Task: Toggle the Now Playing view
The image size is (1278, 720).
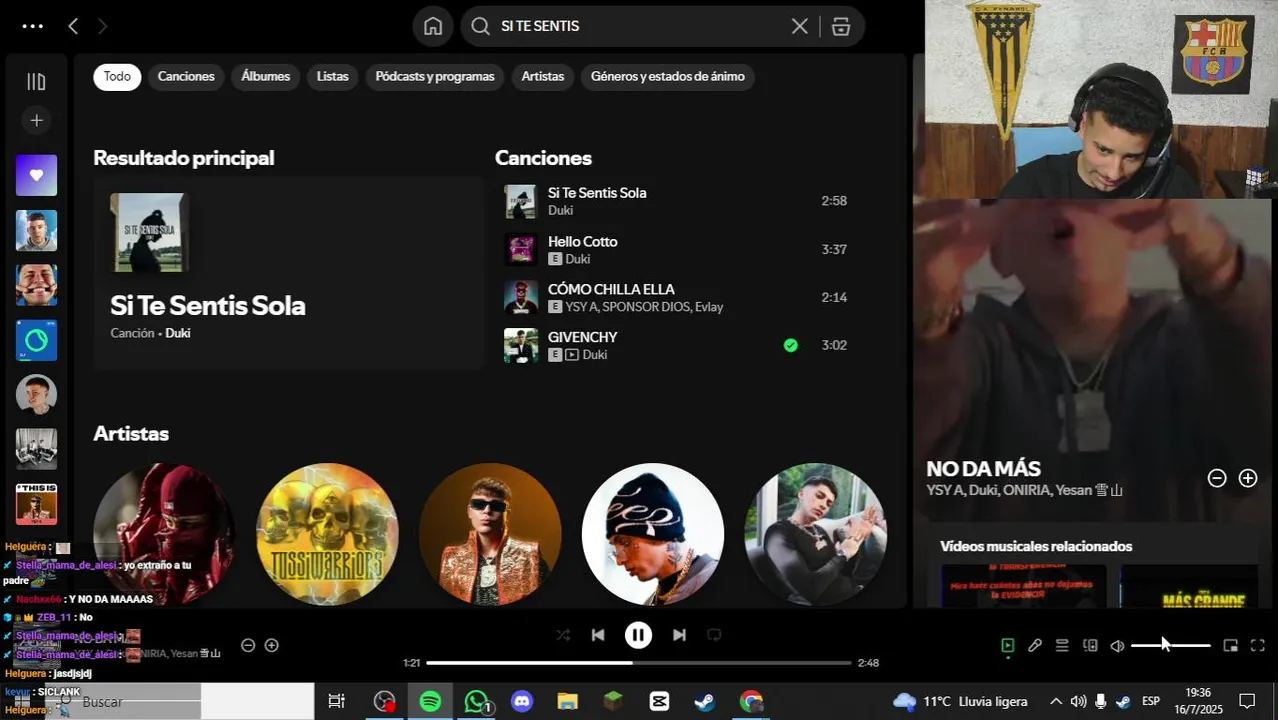Action: [x=1008, y=646]
